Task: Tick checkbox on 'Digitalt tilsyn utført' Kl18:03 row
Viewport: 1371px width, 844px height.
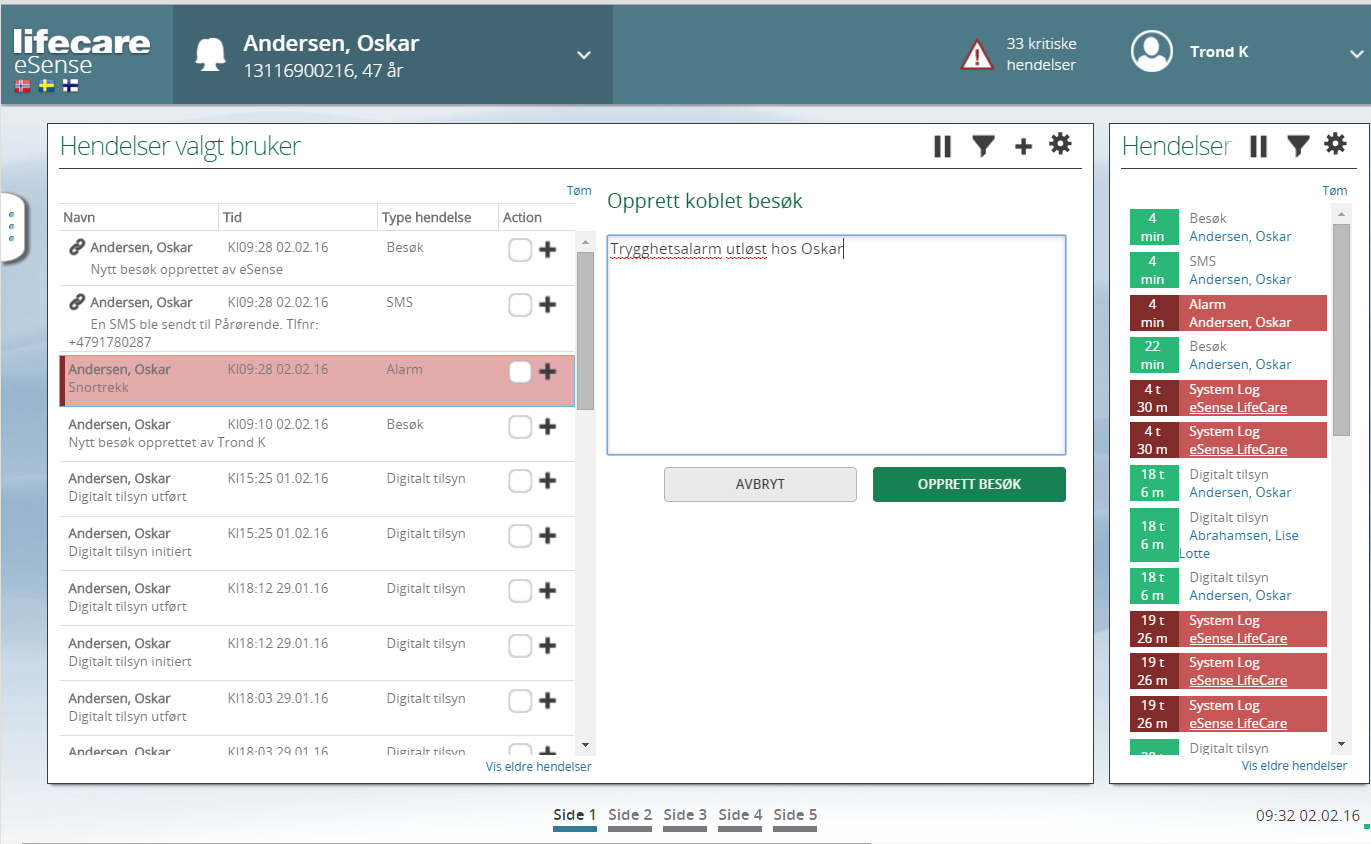Action: [x=520, y=701]
